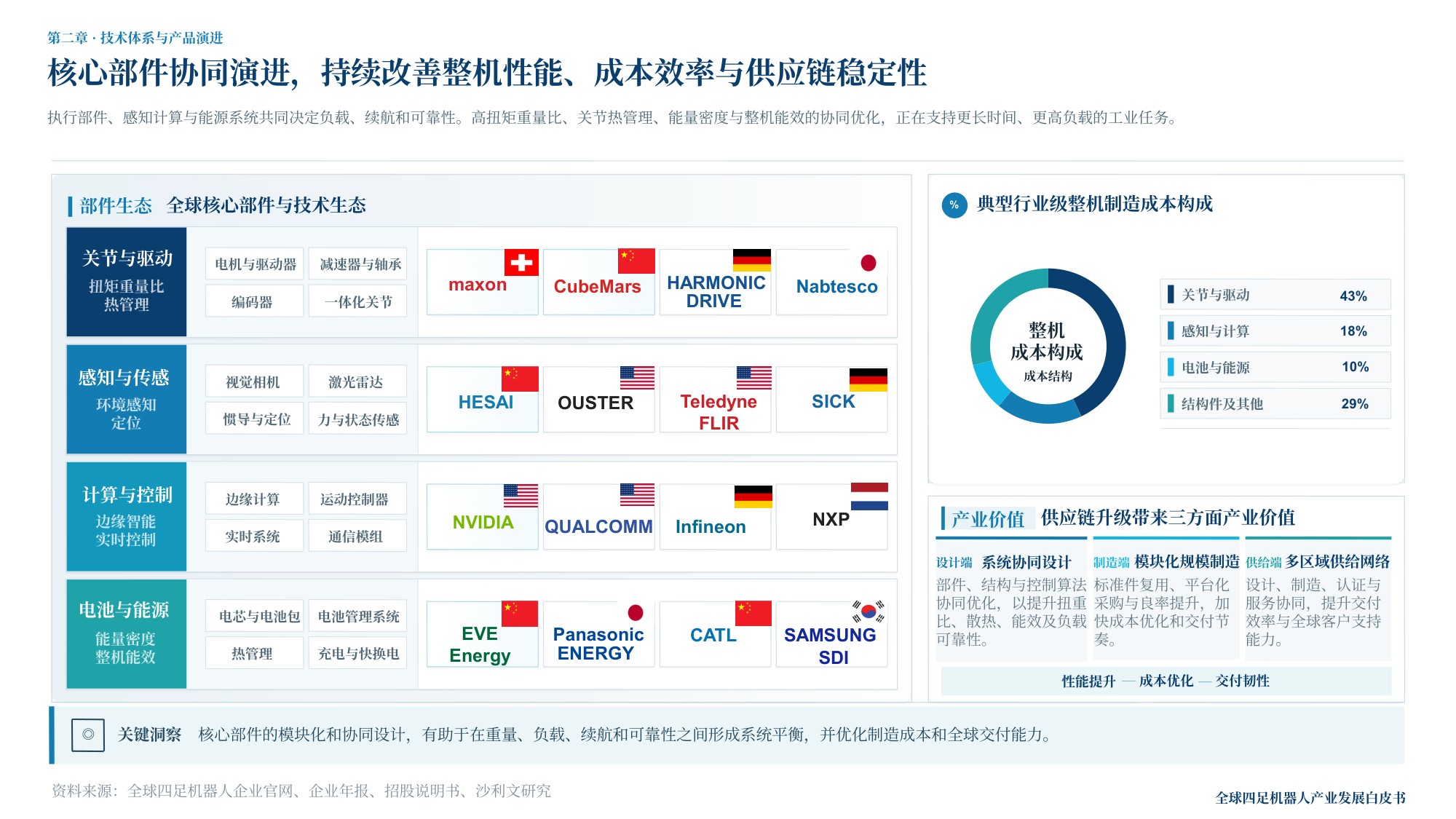Click the US flag on Teledyne FLIR card
This screenshot has height=819, width=1456.
(753, 378)
